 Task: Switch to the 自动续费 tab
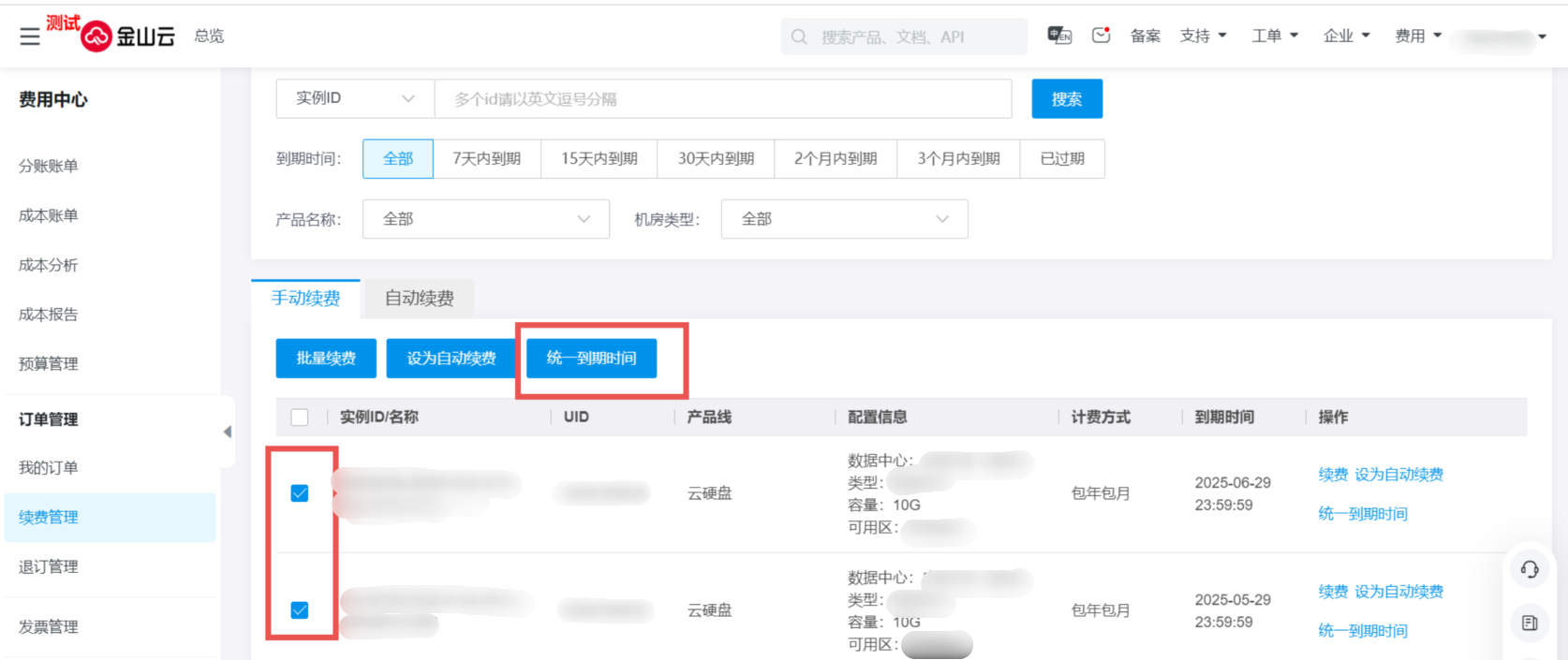pos(419,299)
